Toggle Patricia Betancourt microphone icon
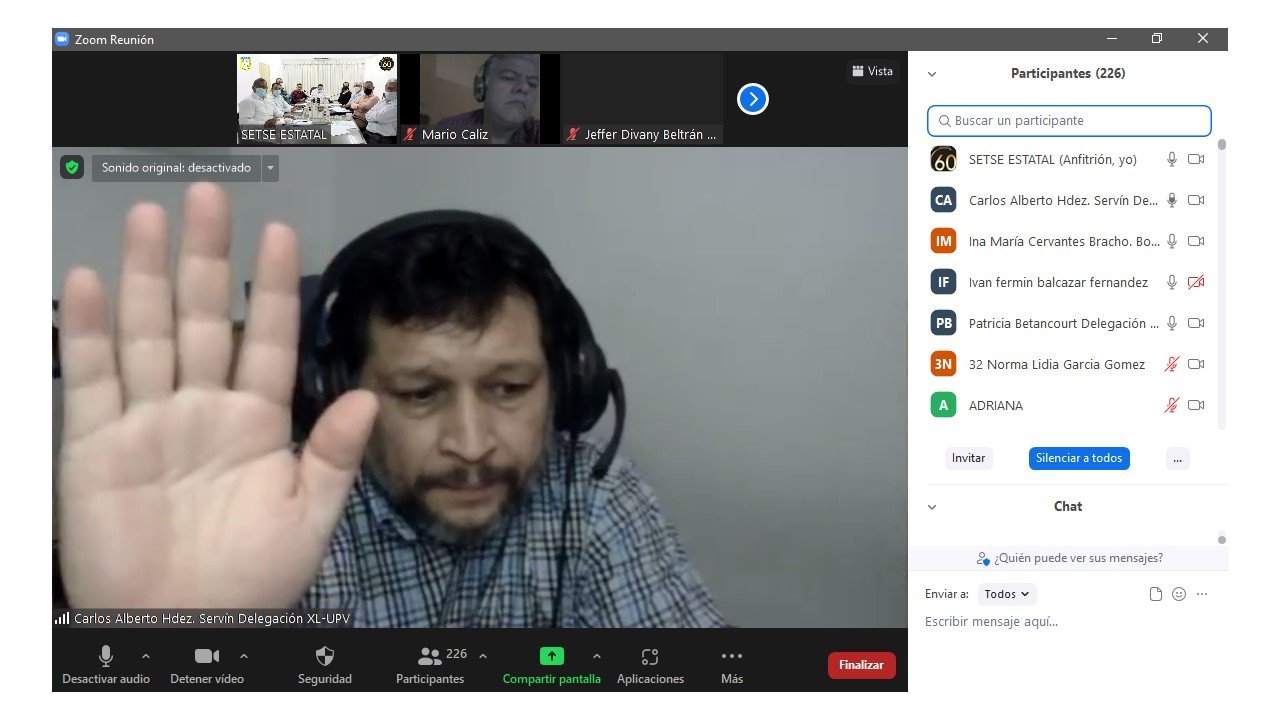The height and width of the screenshot is (720, 1280). coord(1172,323)
